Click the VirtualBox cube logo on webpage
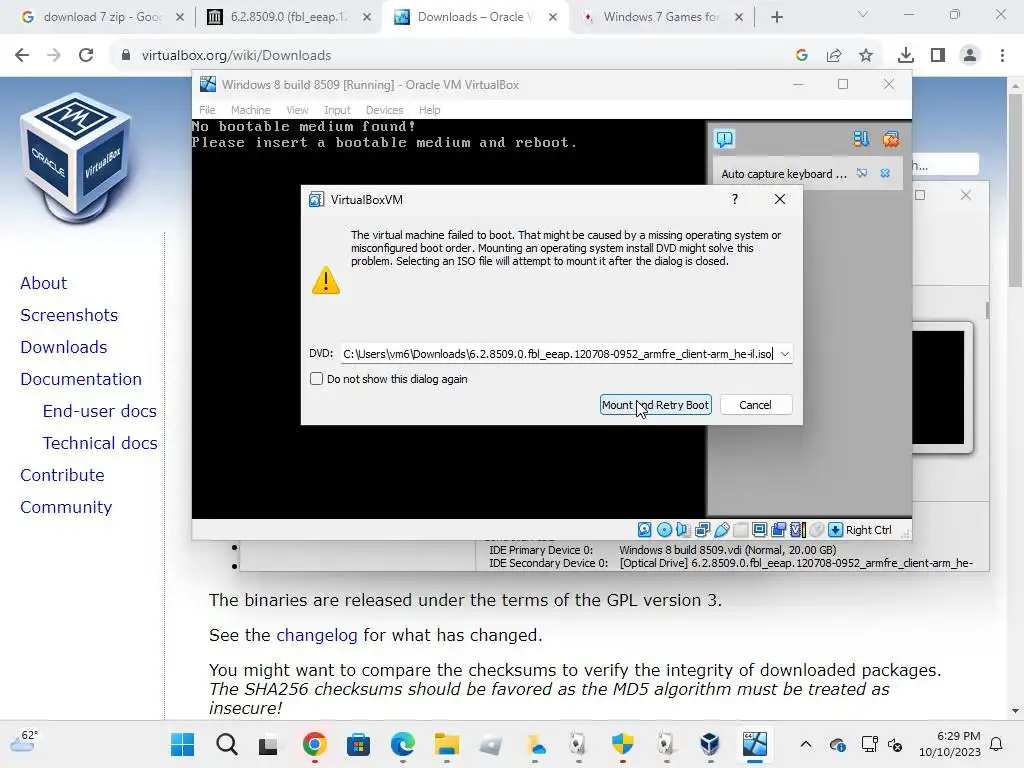Screen dimensions: 1024x768 tap(77, 160)
